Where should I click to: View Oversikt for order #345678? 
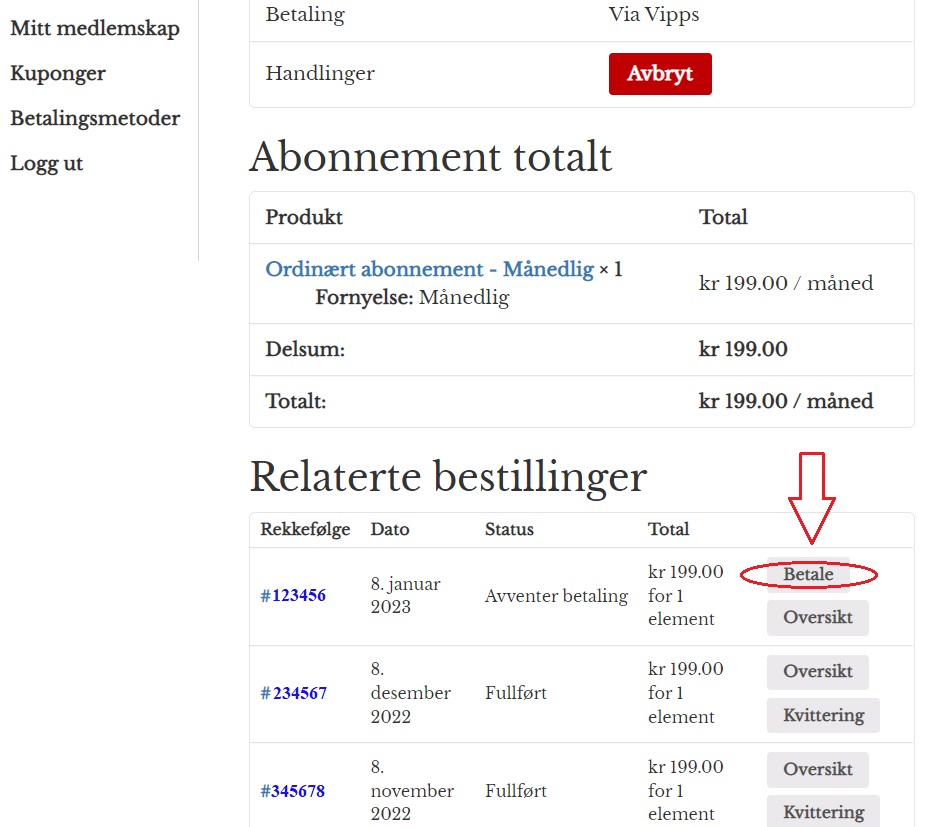[x=817, y=769]
